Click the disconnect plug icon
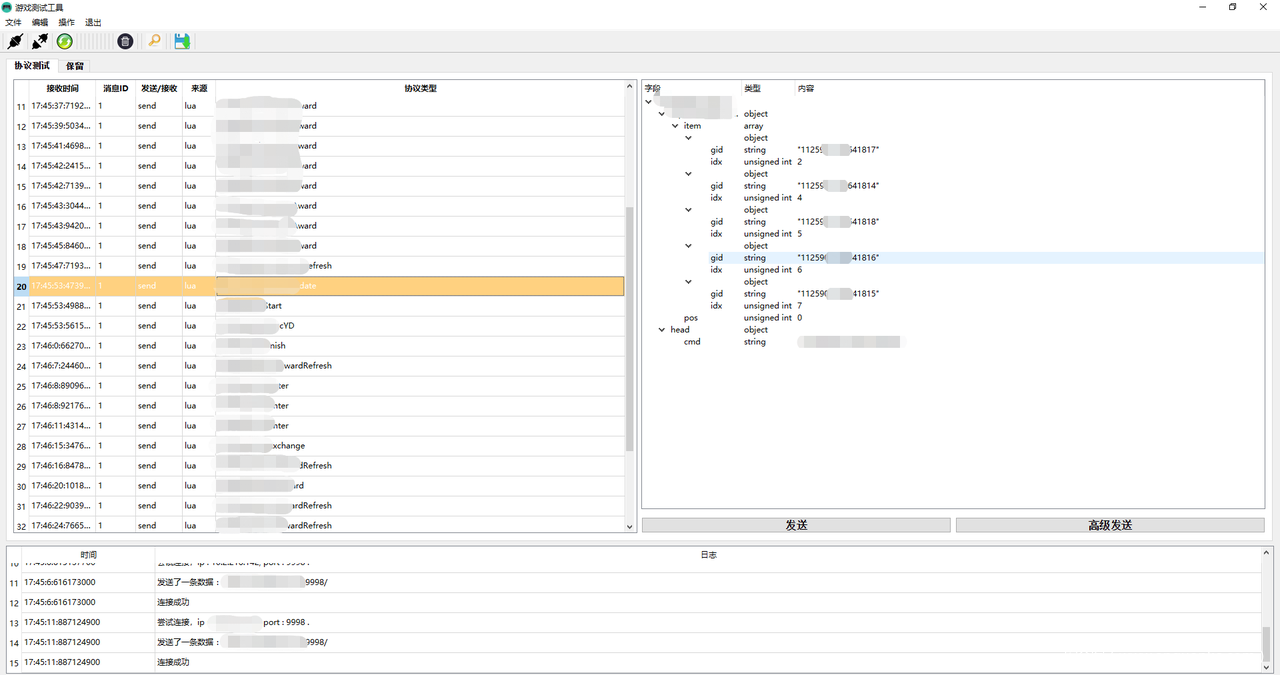The image size is (1280, 675). pyautogui.click(x=40, y=41)
